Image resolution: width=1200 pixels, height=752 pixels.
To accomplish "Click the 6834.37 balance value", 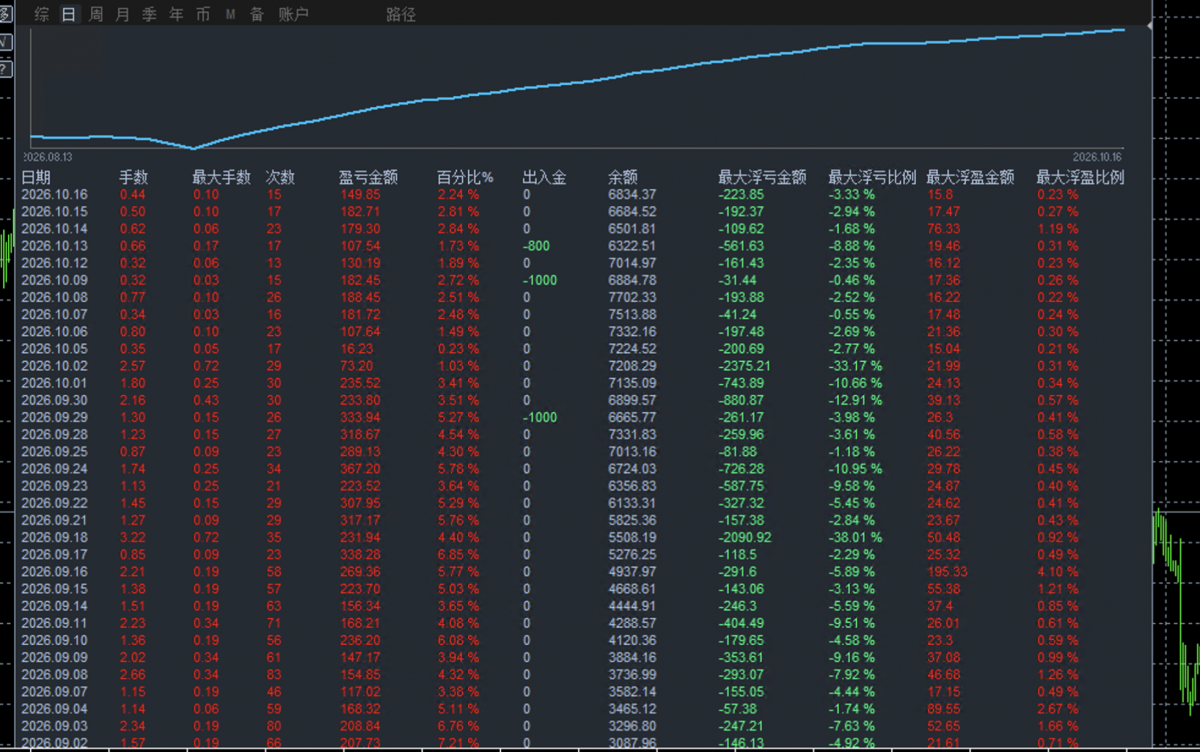I will 632,194.
